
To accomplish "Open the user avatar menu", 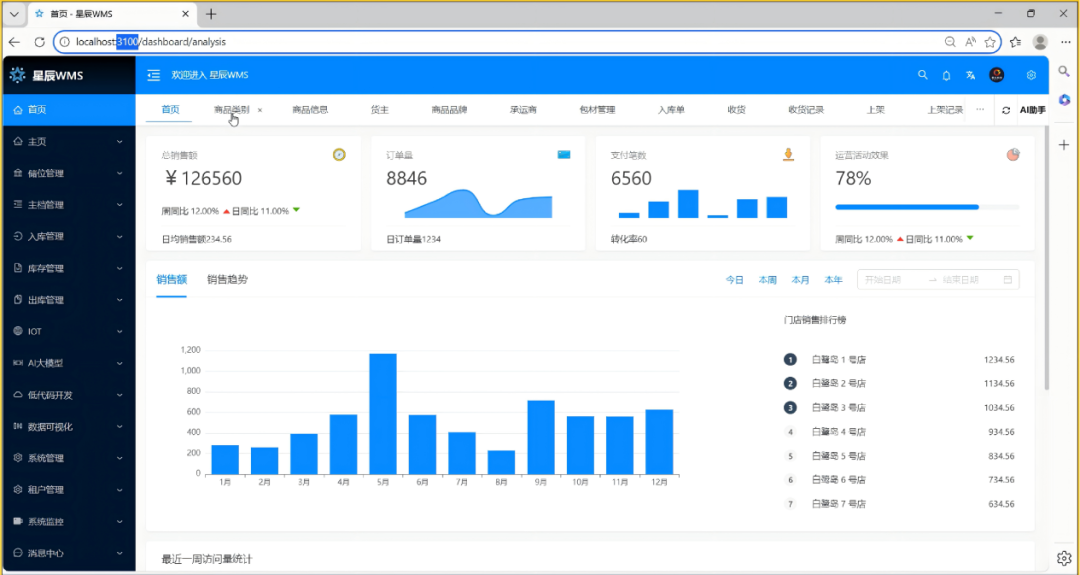I will 996,75.
